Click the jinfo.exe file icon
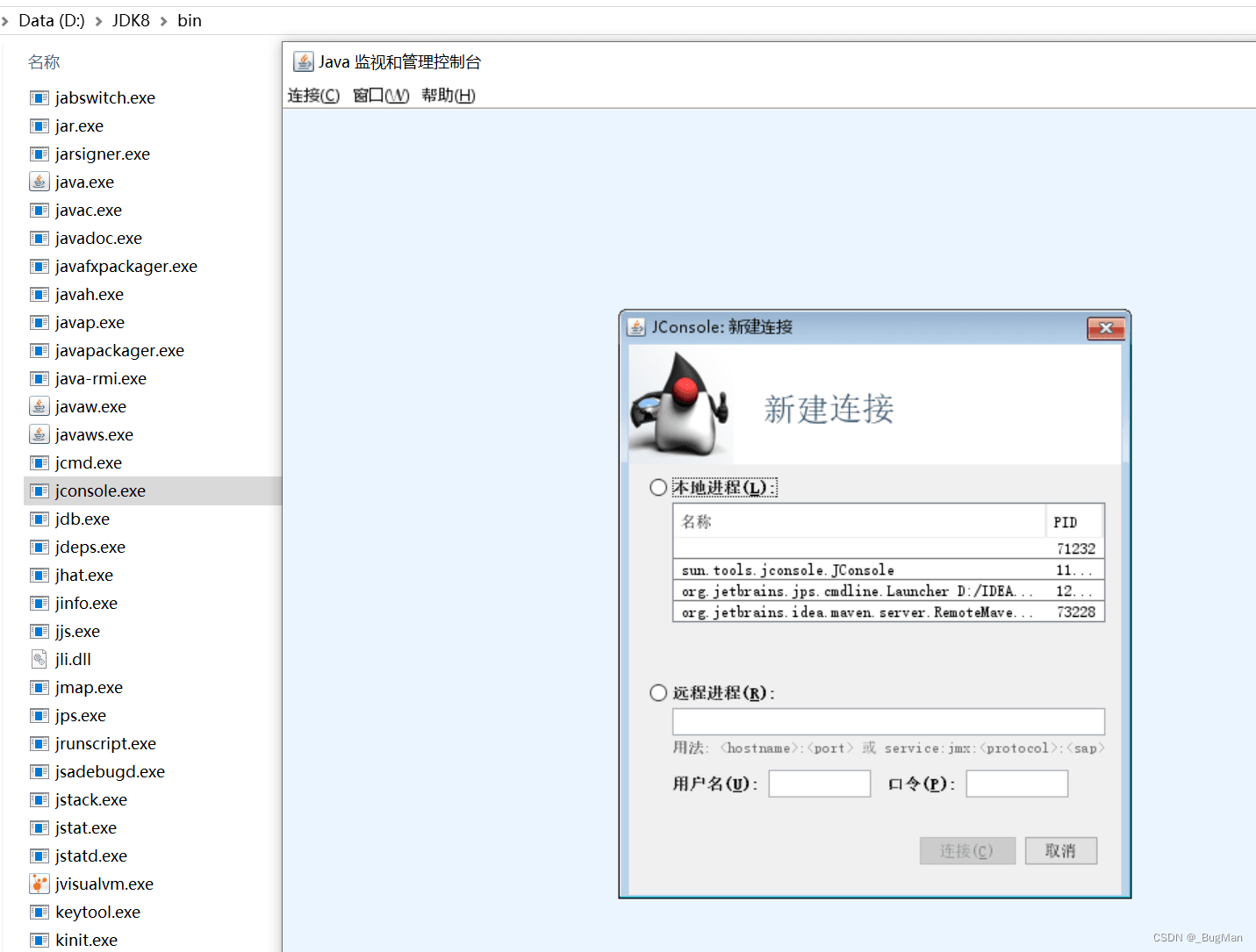Screen dimensions: 1256x952 [39, 604]
